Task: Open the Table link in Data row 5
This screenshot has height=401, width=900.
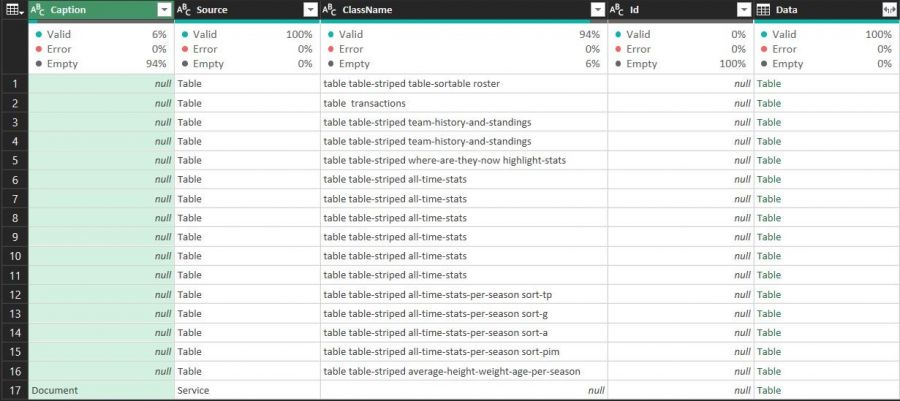Action: [769, 160]
